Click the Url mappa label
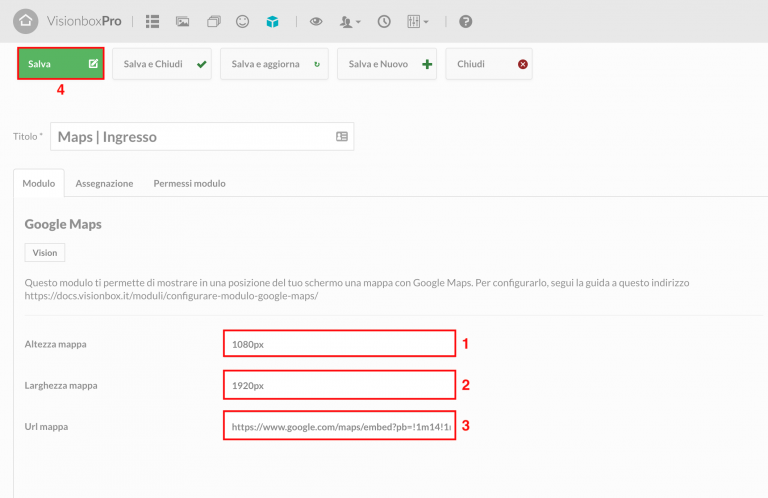This screenshot has width=768, height=498. click(x=46, y=427)
